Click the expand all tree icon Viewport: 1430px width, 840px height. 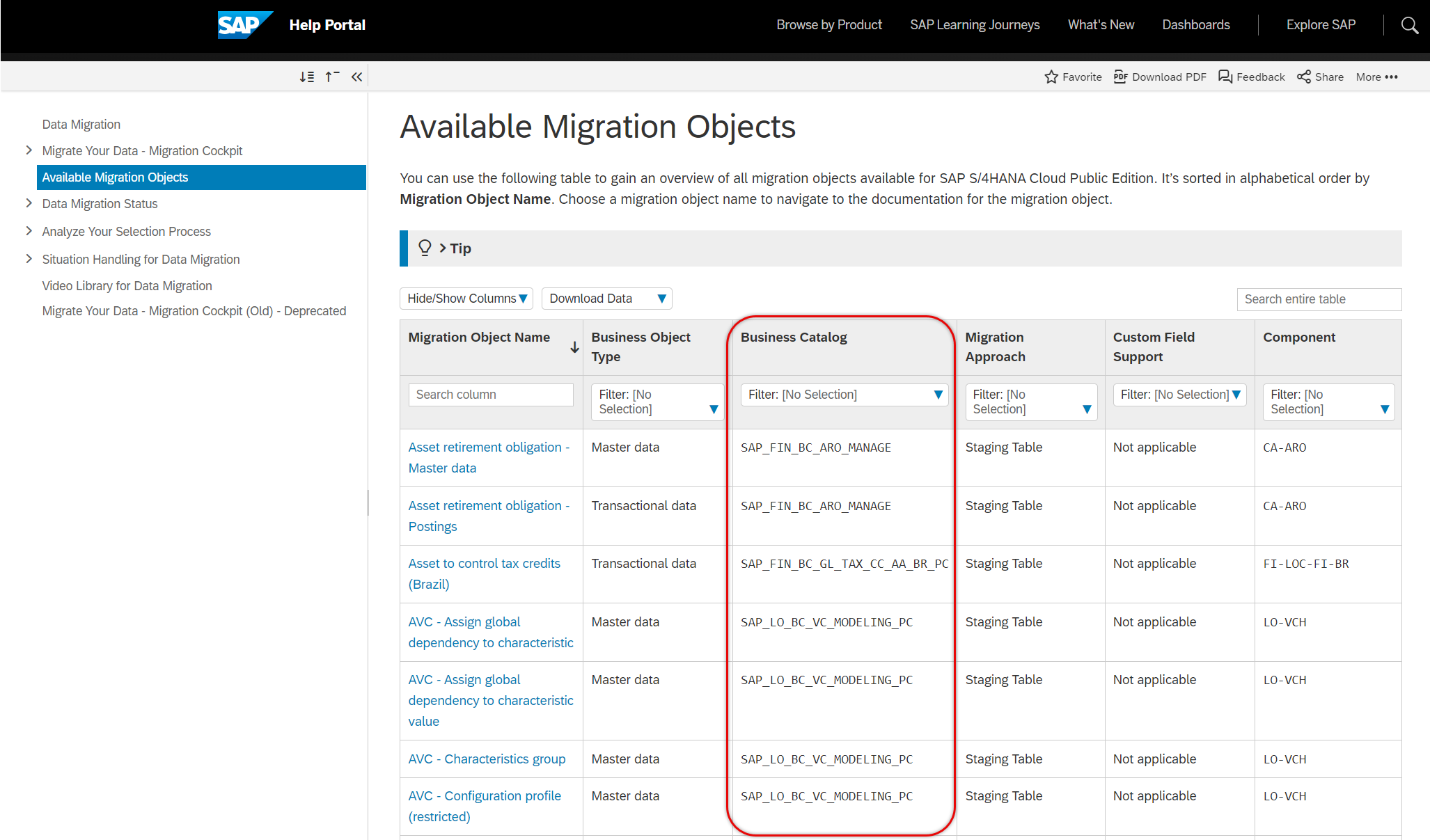306,77
